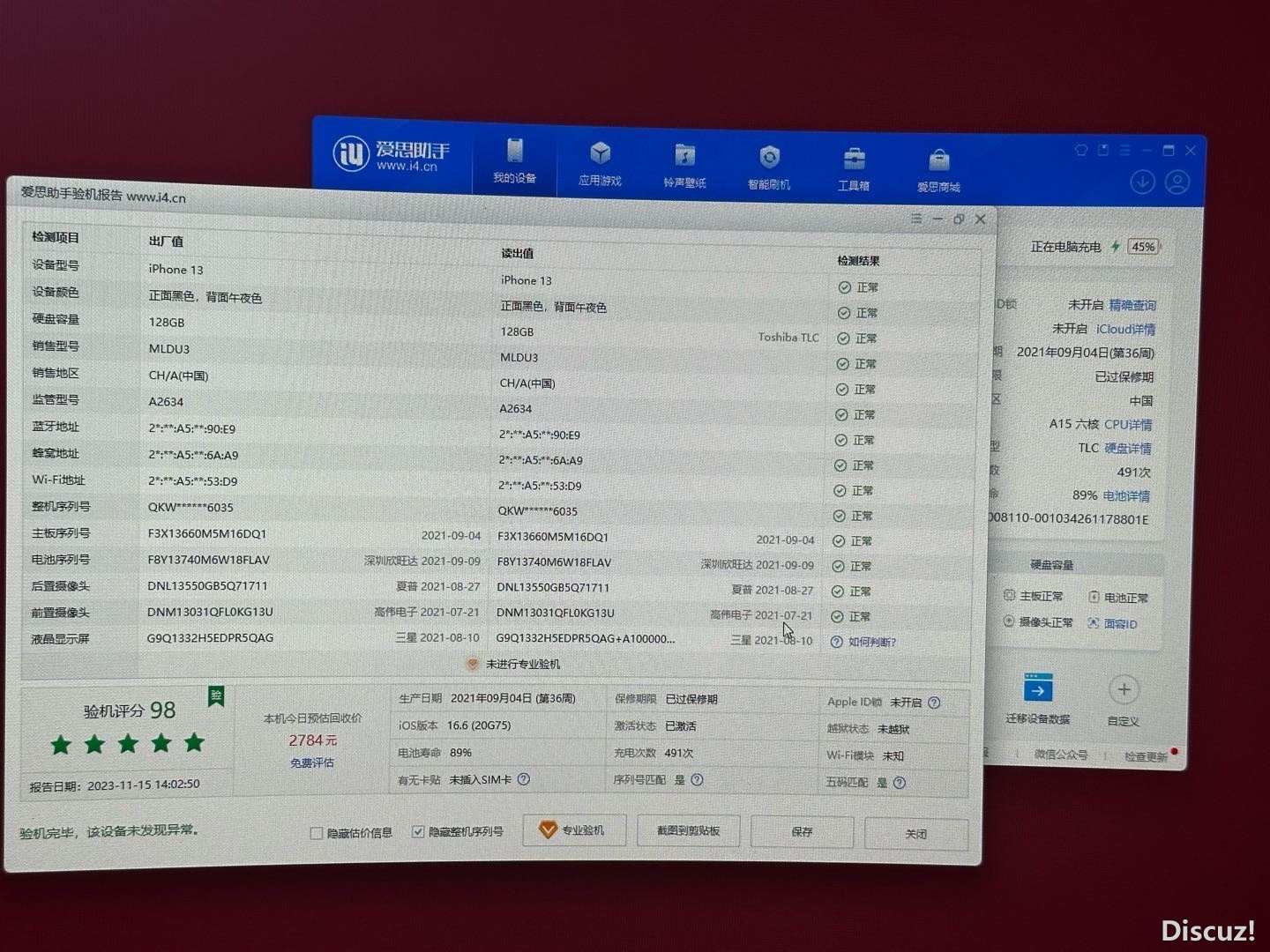The image size is (1270, 952).
Task: Click 截图到剪贴板 button
Action: coord(688,831)
